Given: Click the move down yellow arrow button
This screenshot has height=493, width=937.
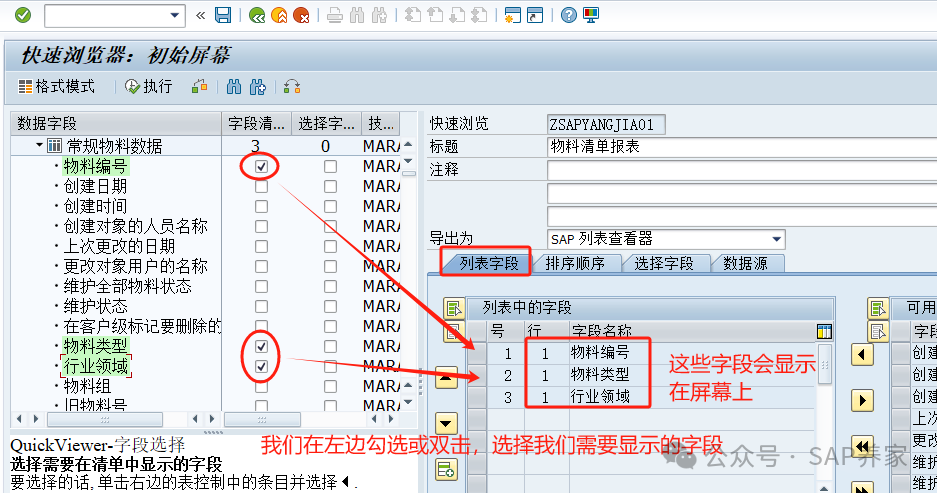Looking at the screenshot, I should [446, 424].
